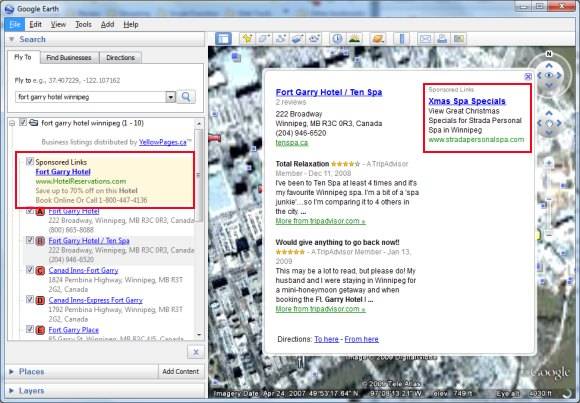Open the Edit menu
580x403 pixels.
(35, 24)
